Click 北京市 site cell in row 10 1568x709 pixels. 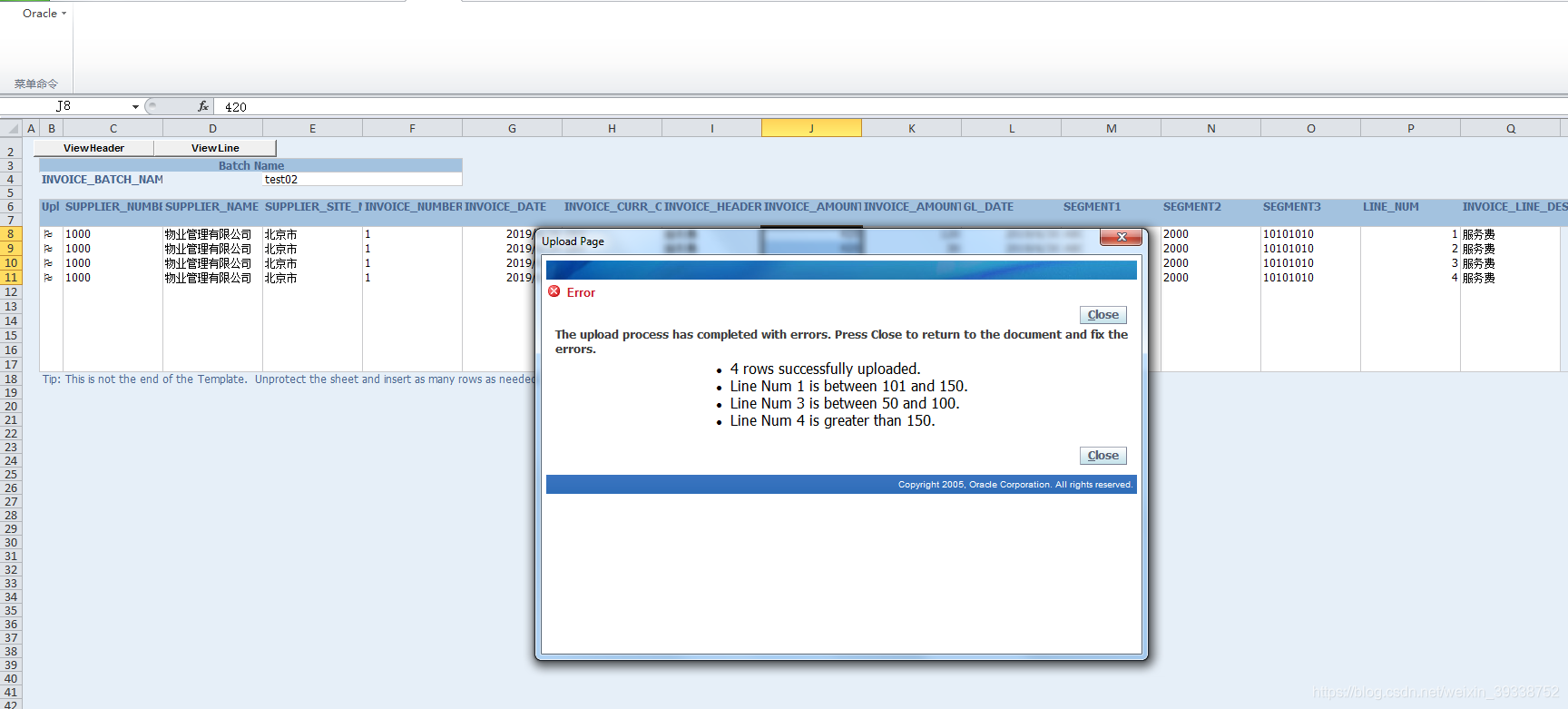tap(312, 263)
